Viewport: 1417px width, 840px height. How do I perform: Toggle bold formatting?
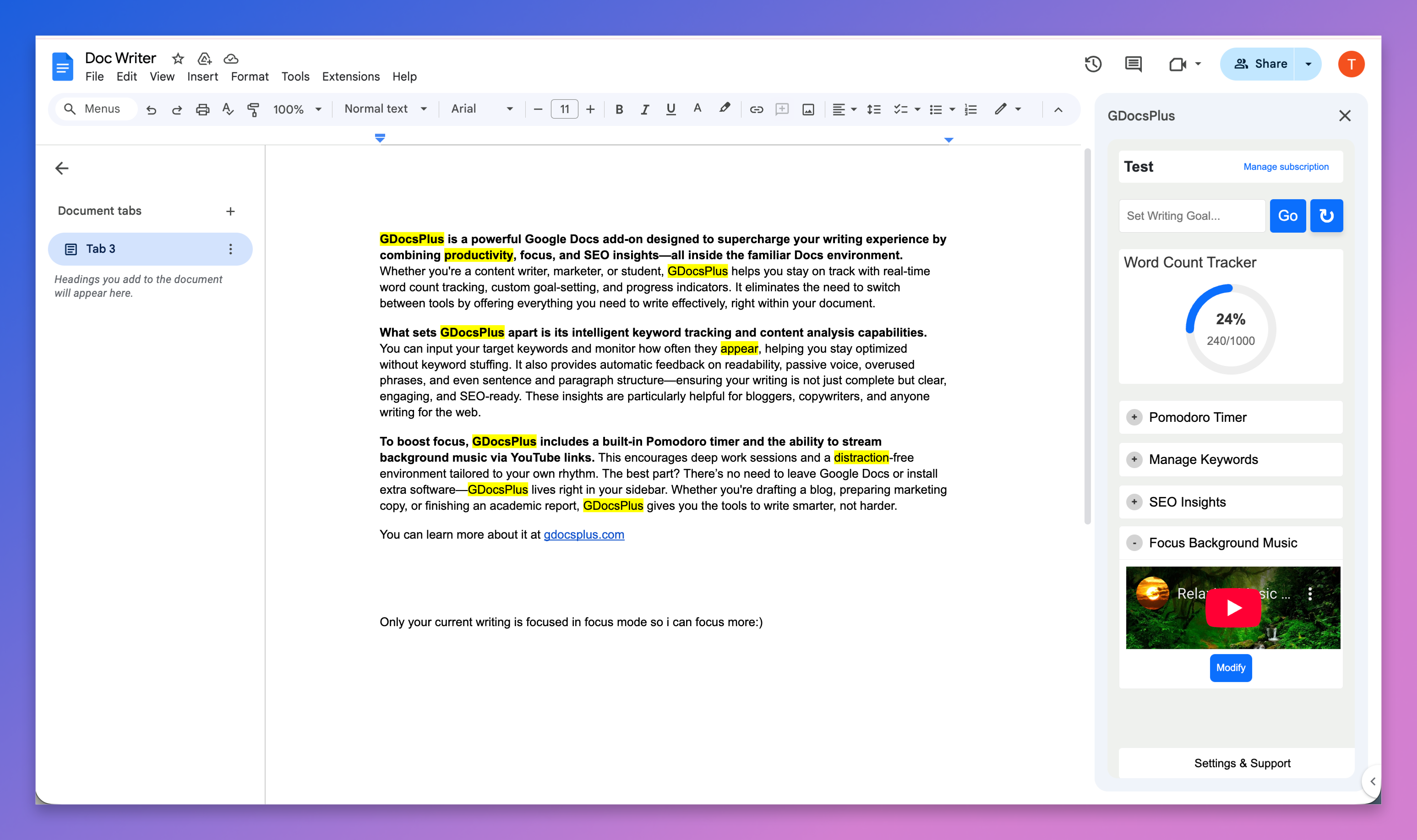point(619,109)
